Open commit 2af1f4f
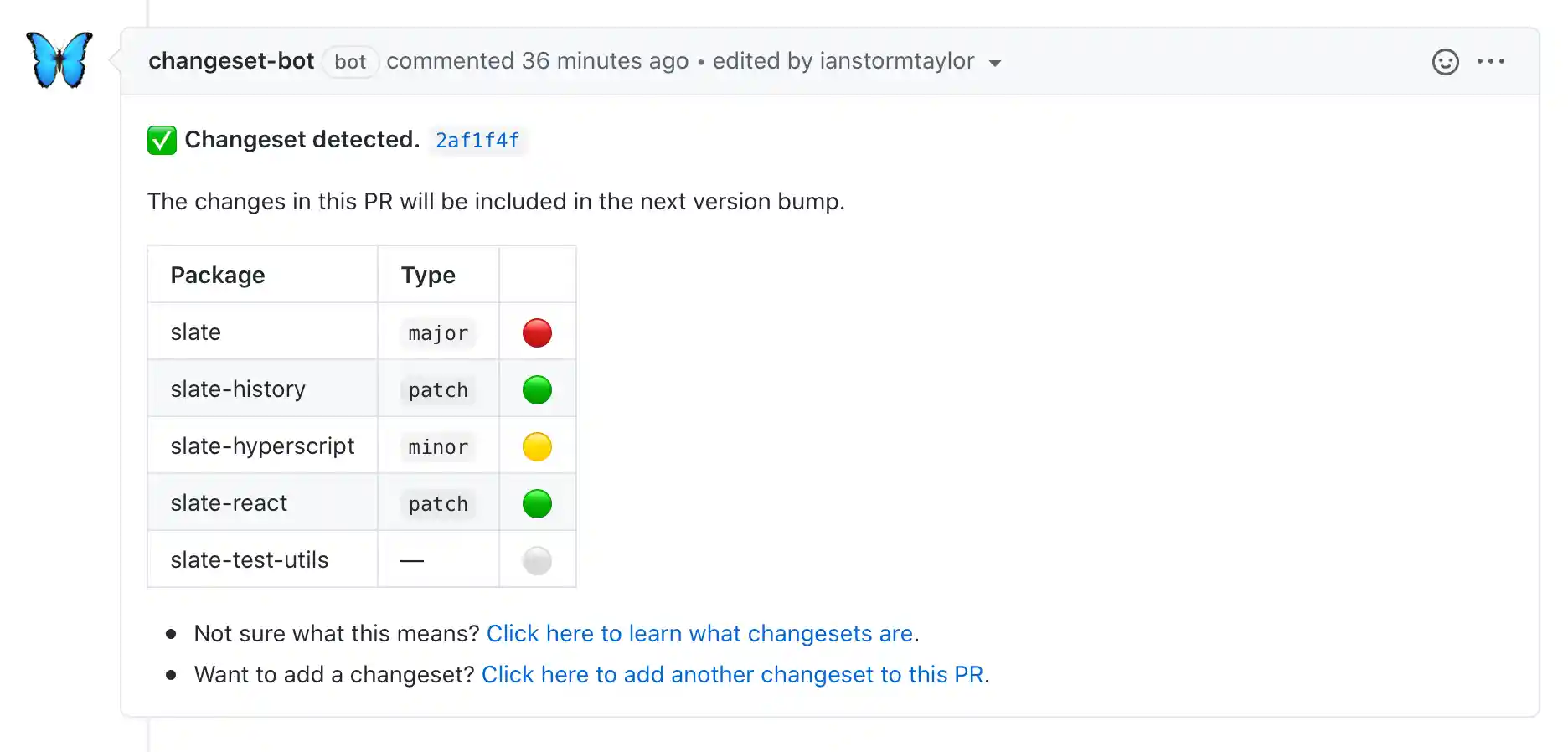The width and height of the screenshot is (1568, 752). tap(477, 141)
